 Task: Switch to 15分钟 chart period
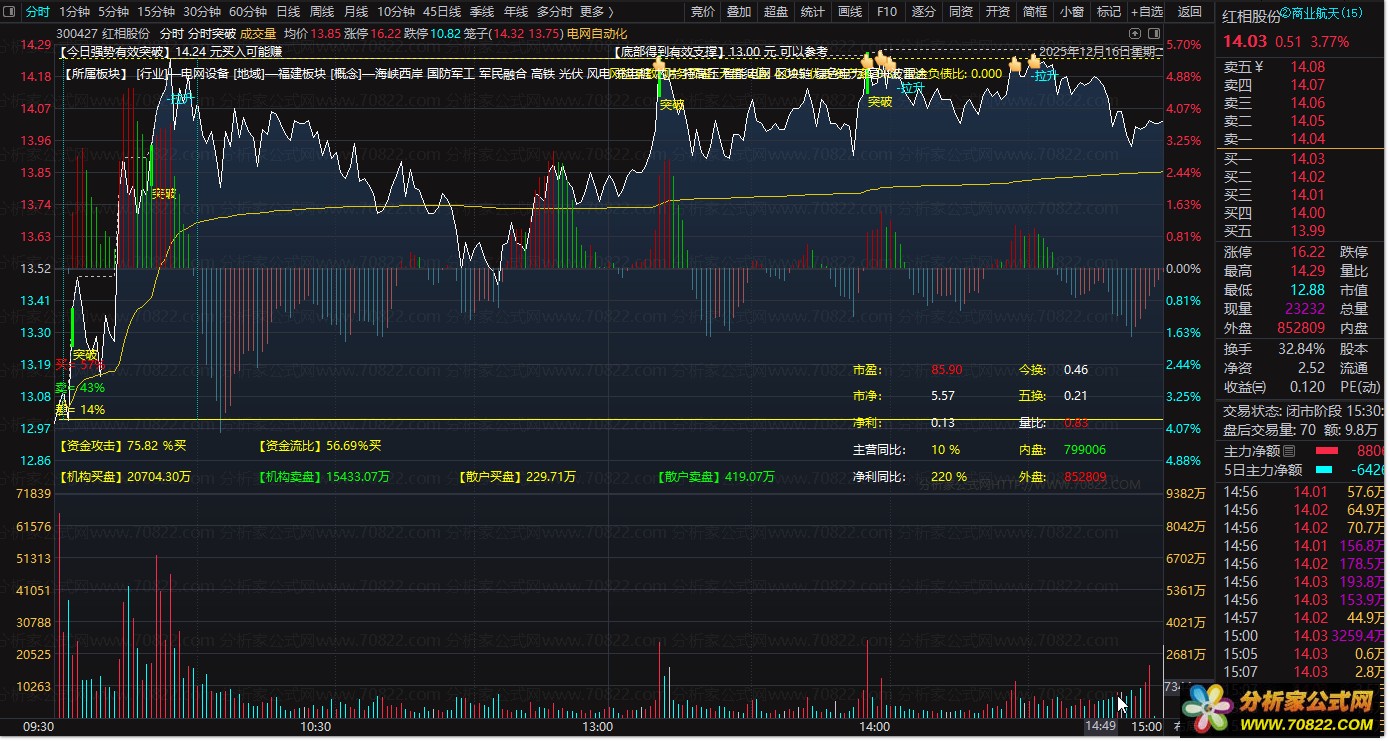pos(156,12)
